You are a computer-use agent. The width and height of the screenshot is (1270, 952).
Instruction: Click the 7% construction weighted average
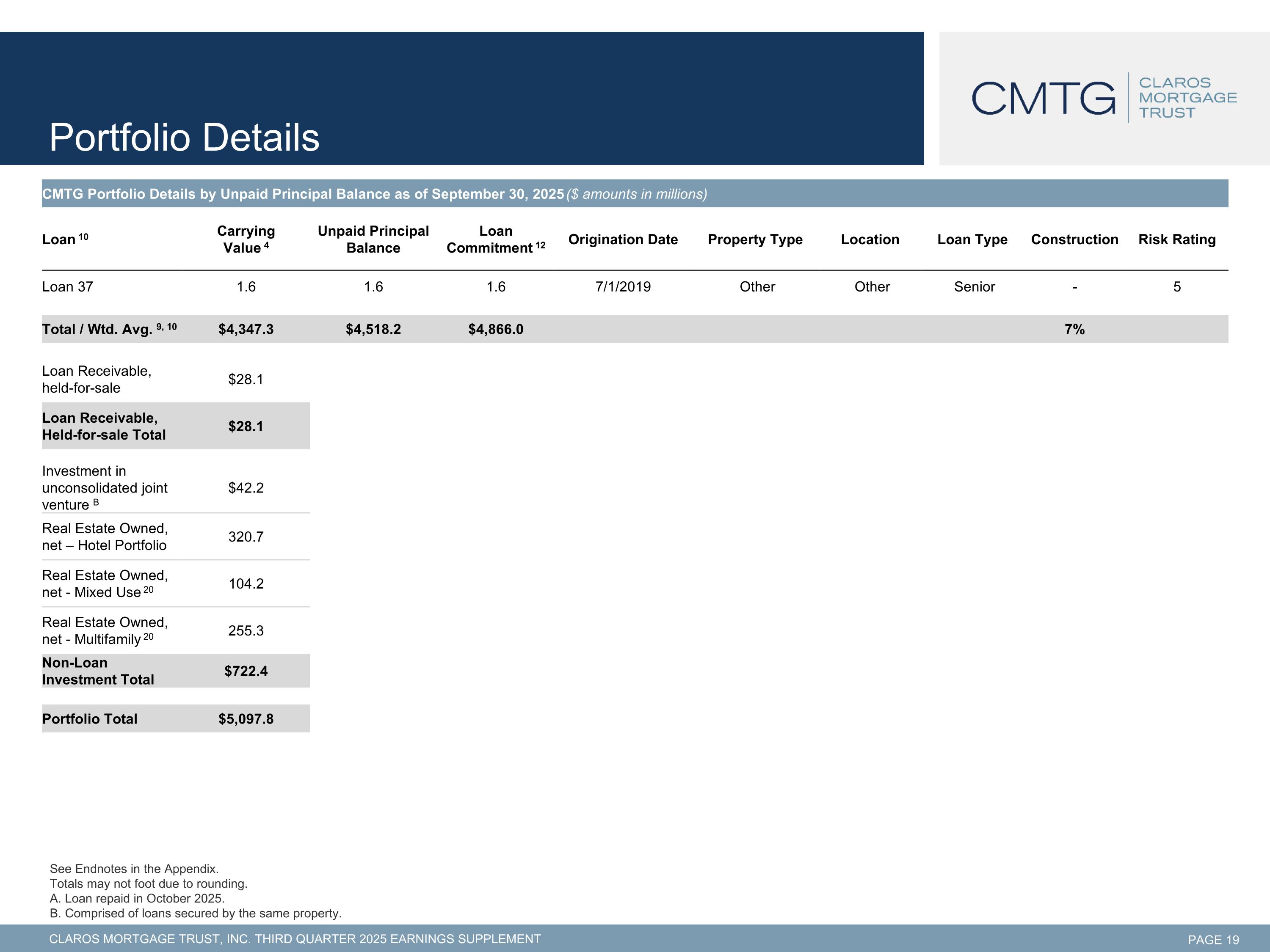pos(1074,329)
